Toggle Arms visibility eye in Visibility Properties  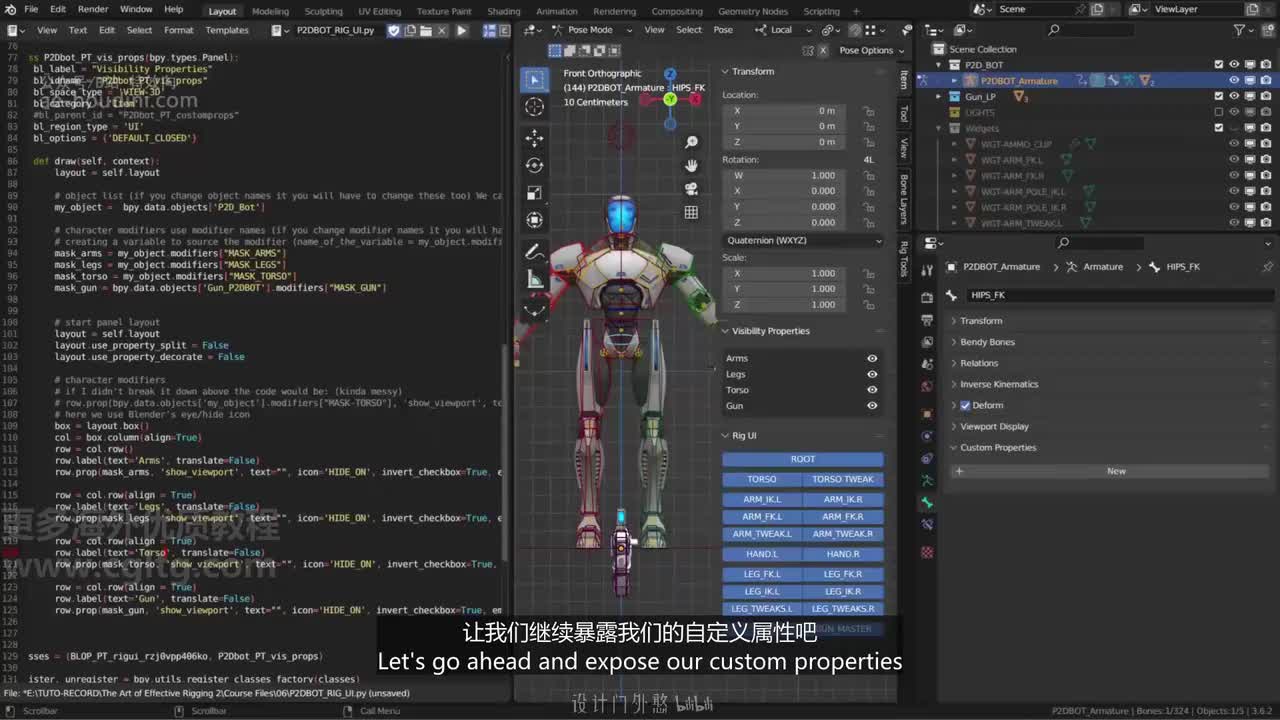pyautogui.click(x=872, y=358)
